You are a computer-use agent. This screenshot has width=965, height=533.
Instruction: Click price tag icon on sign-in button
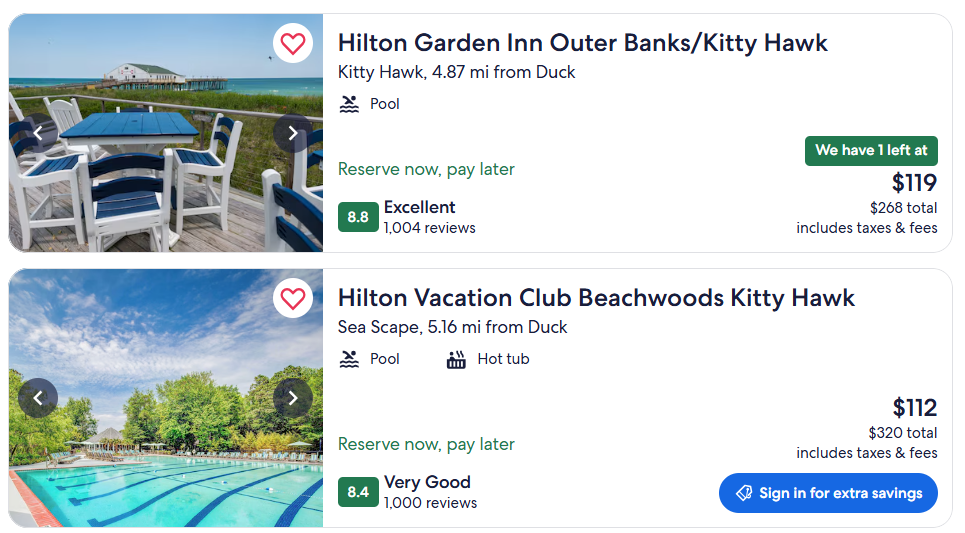coord(743,493)
